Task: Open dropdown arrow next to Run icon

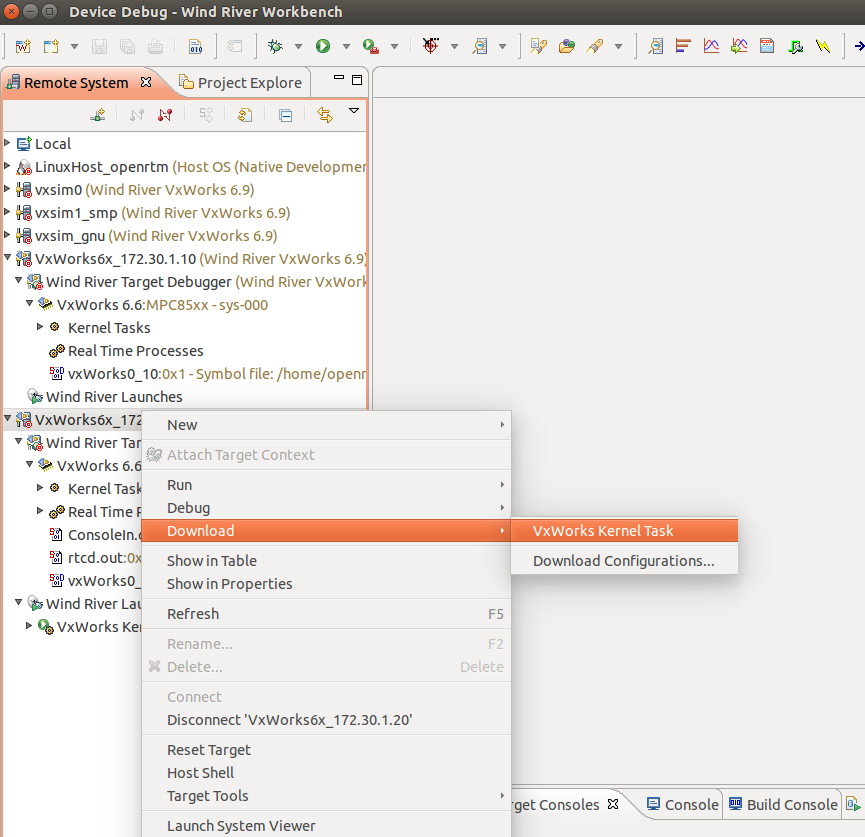Action: pos(346,47)
